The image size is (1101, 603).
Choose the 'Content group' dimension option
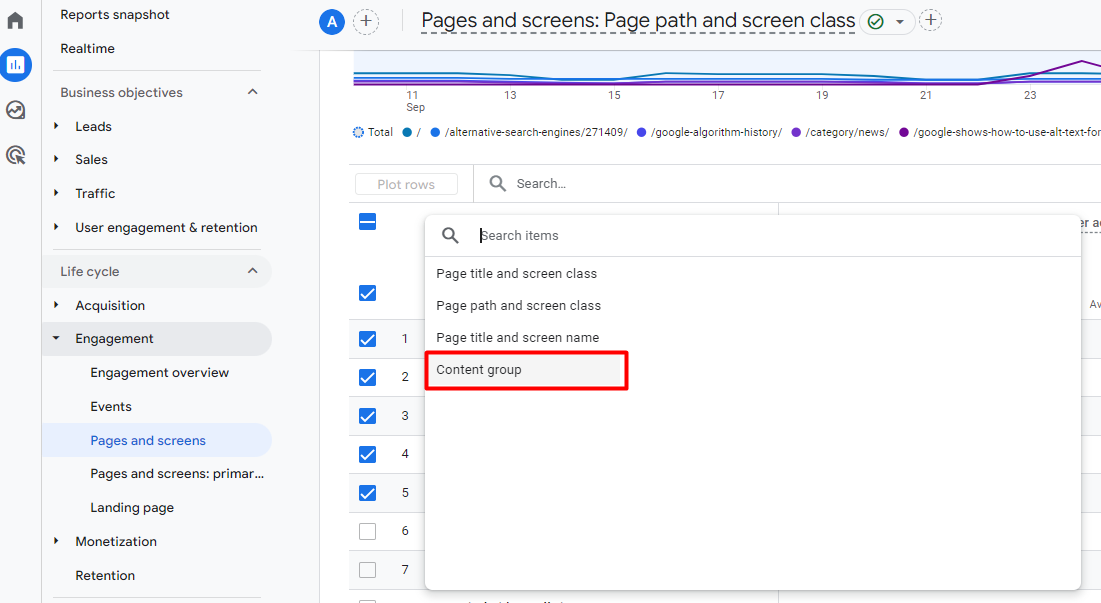pyautogui.click(x=480, y=370)
